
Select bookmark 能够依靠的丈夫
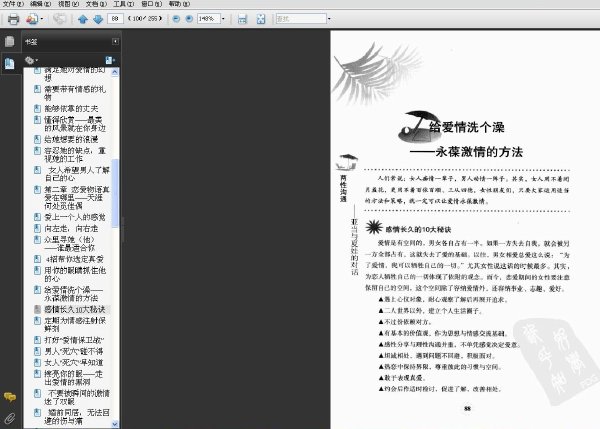point(71,109)
